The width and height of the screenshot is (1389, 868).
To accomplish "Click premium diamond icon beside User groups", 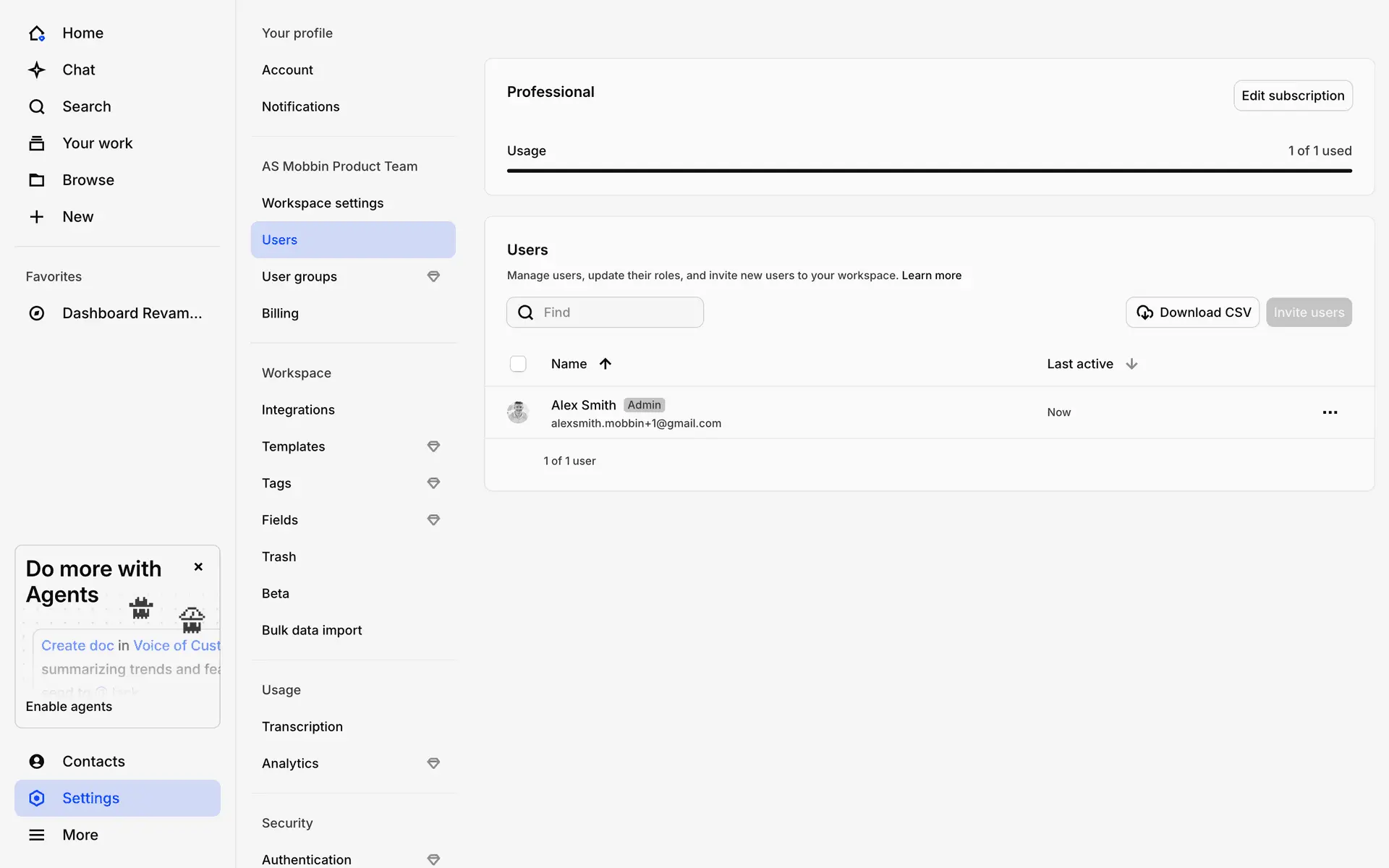I will (433, 276).
